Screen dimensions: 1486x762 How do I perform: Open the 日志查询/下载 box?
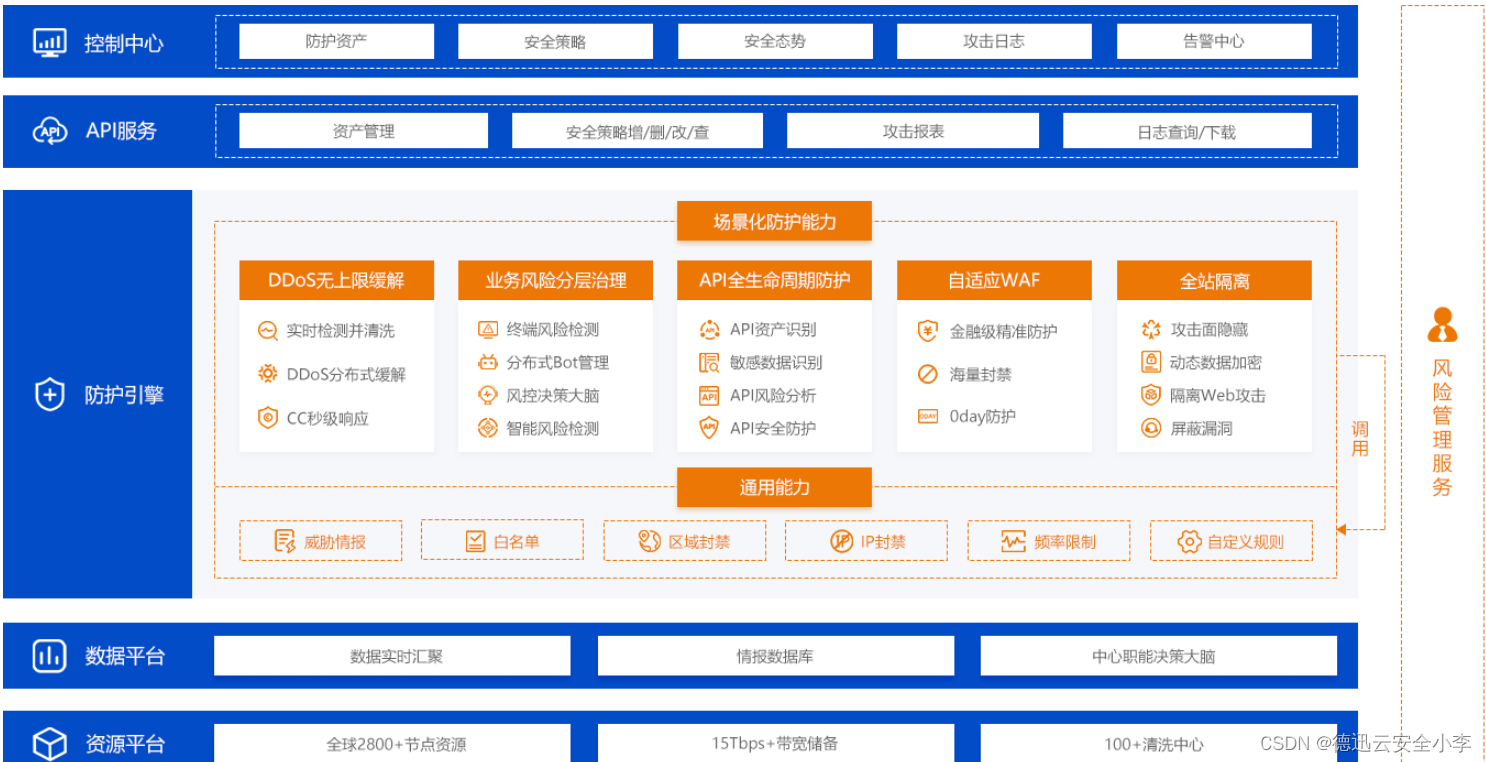tap(1187, 130)
